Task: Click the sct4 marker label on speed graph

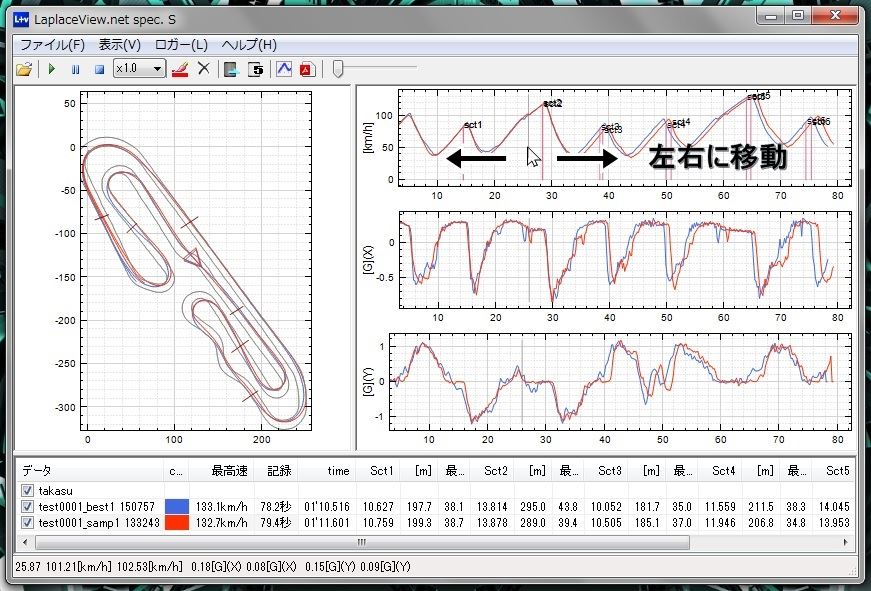Action: coord(679,123)
